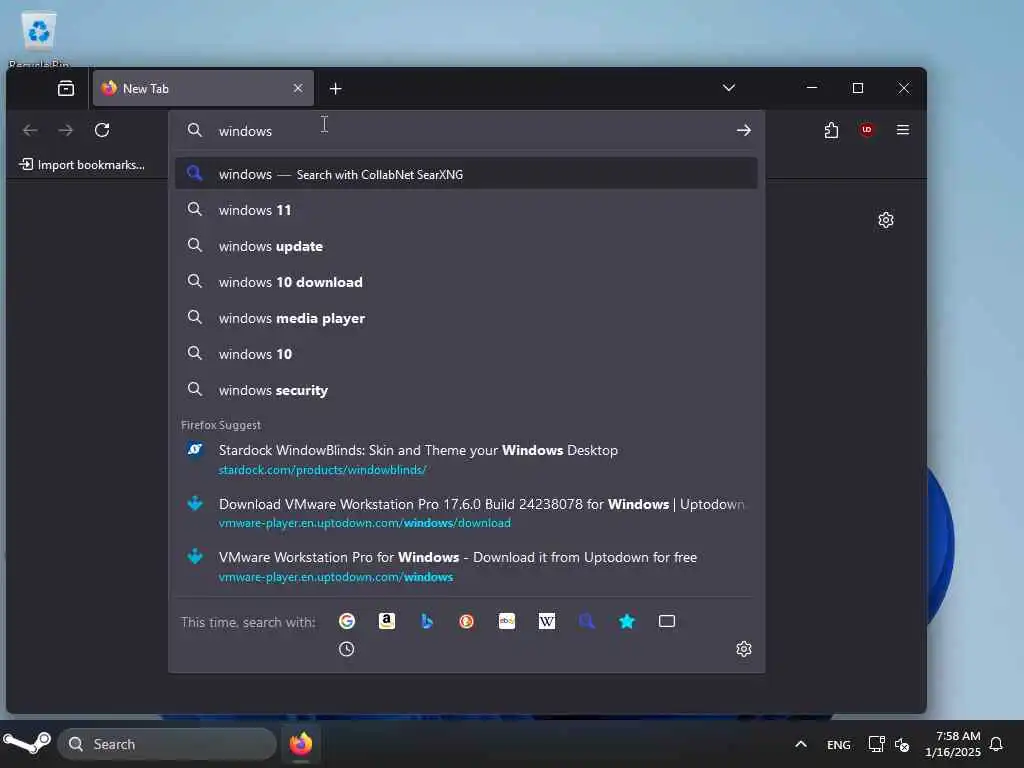Screen dimensions: 1024x768
Task: Search this time with eBay
Action: point(507,621)
